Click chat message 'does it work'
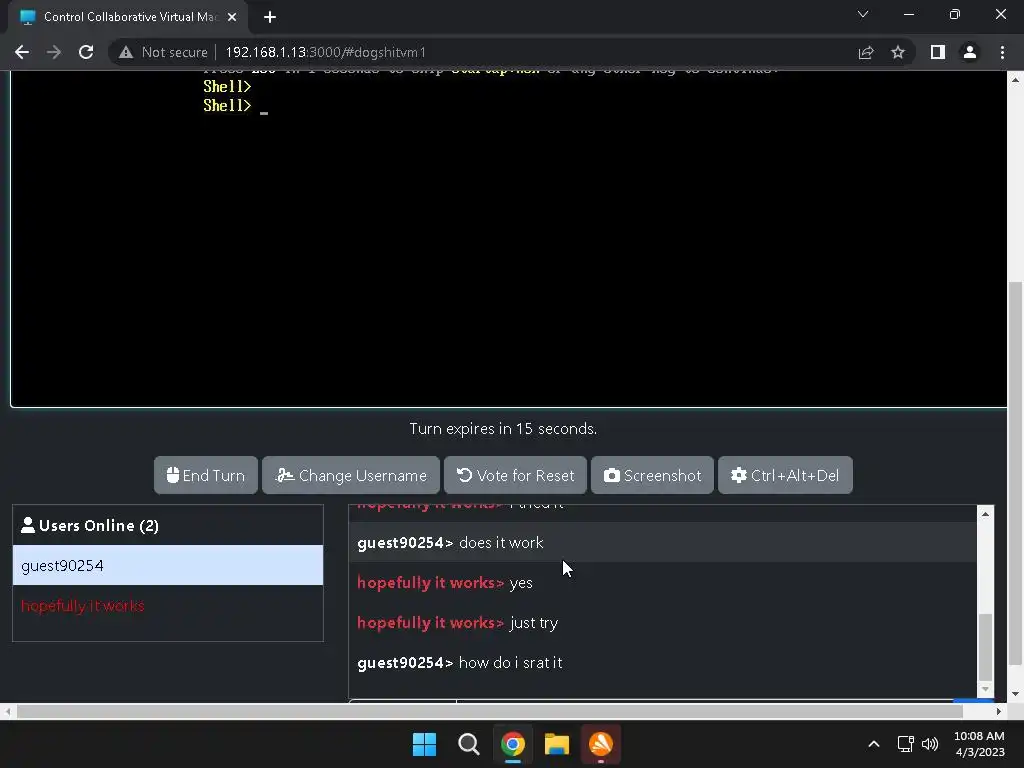Viewport: 1024px width, 768px height. (x=501, y=543)
